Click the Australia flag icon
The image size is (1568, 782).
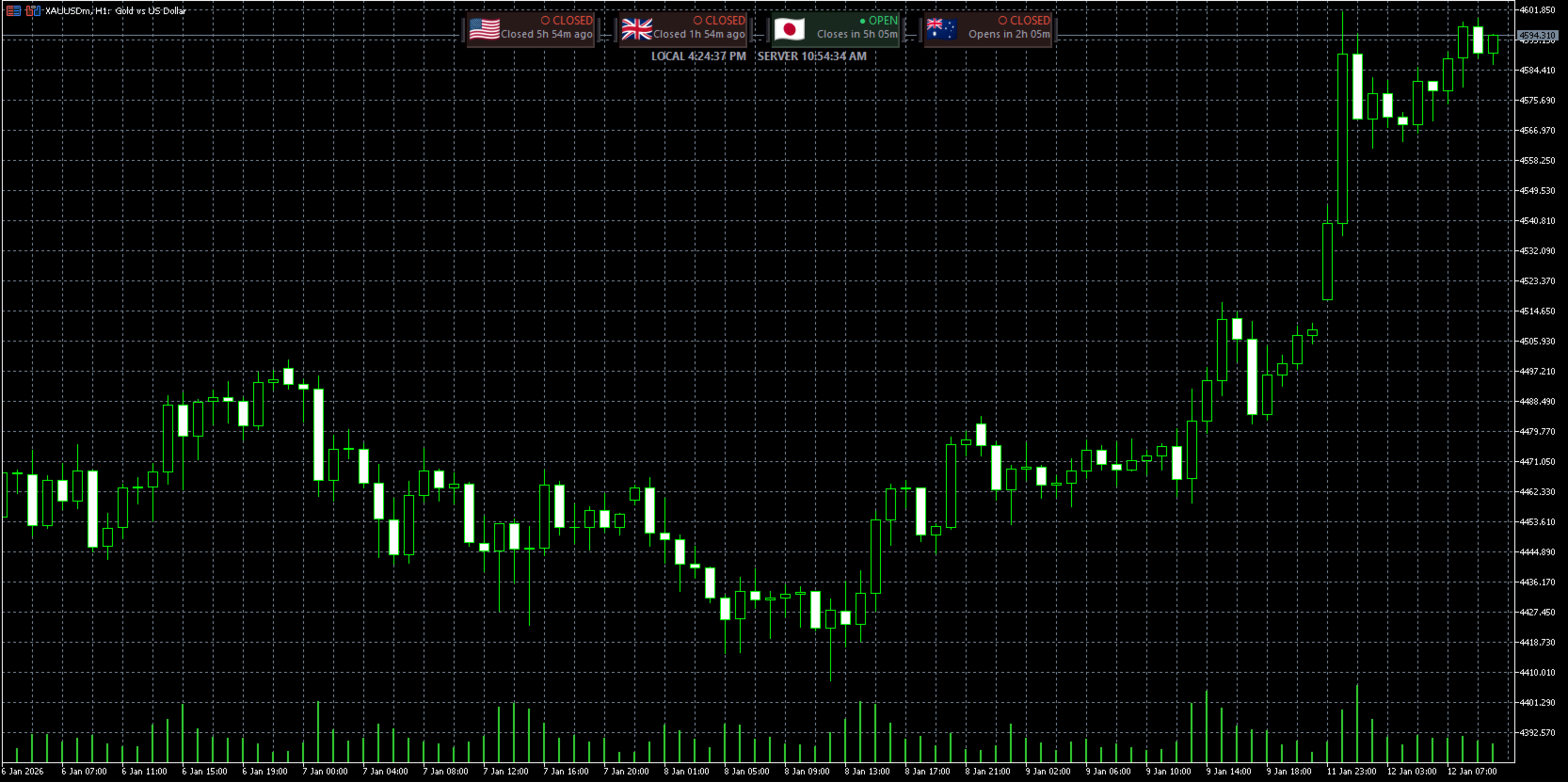942,30
